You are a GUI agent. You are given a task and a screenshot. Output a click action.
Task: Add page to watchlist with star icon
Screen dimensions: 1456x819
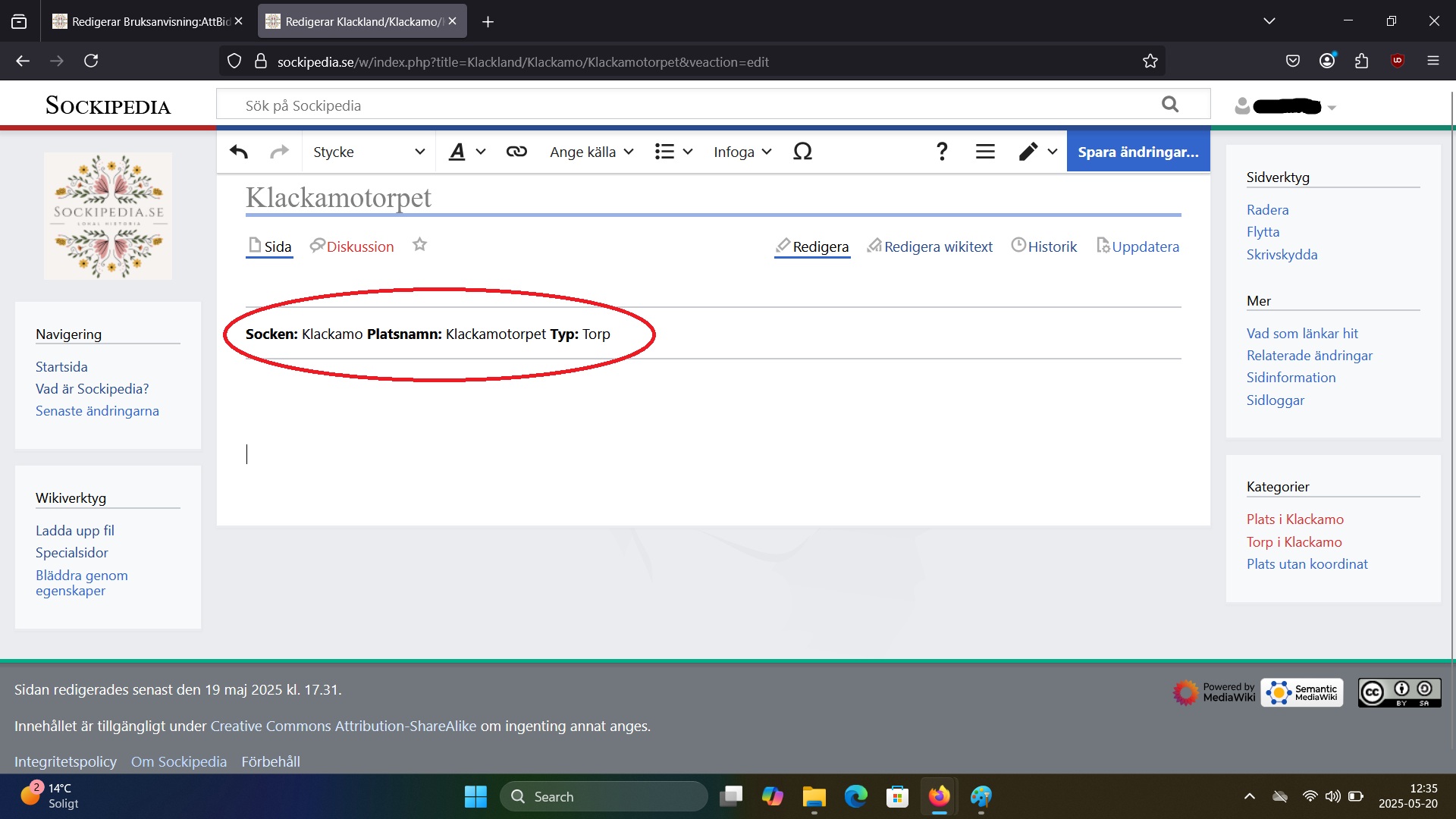419,245
